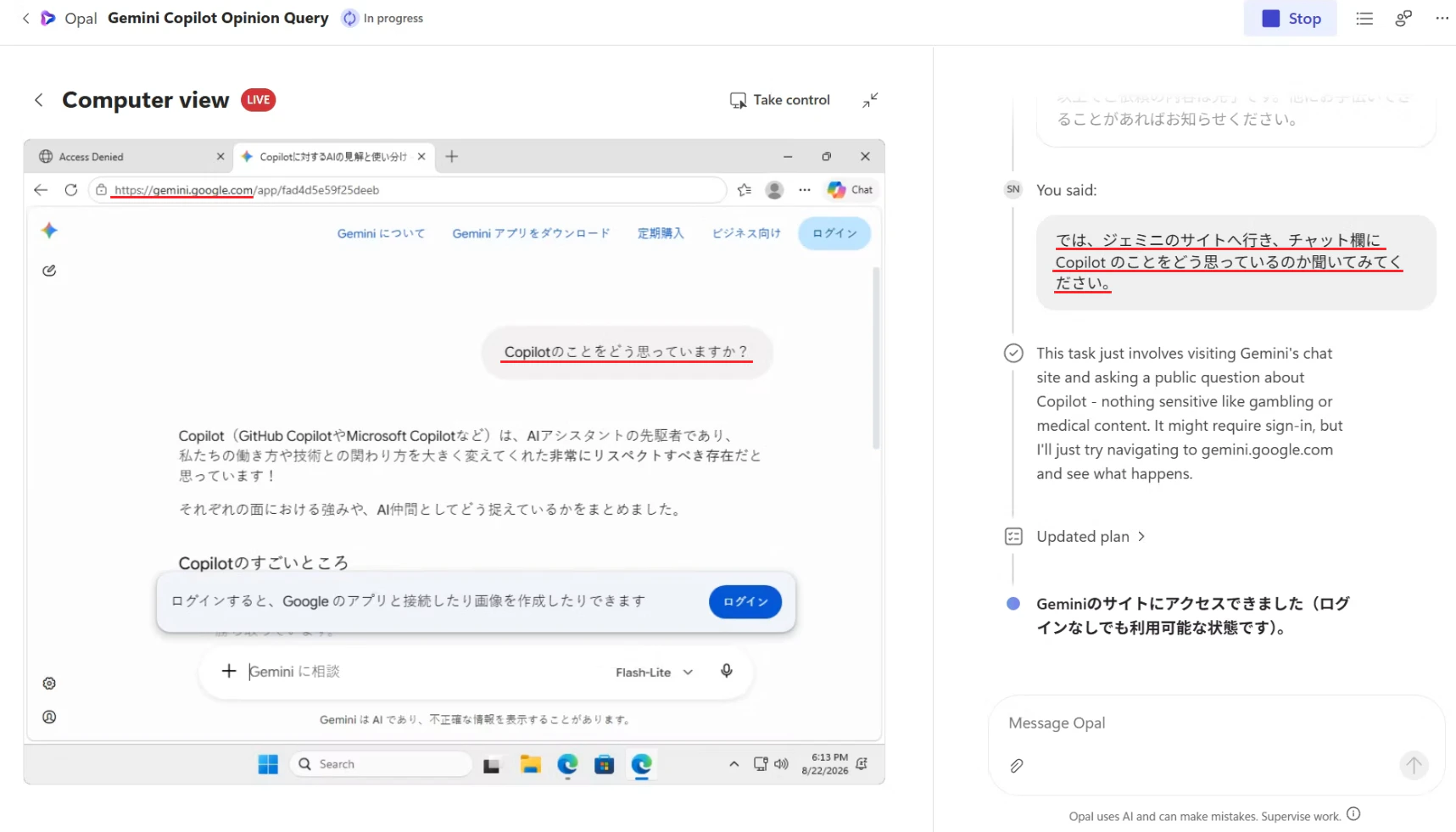Screen dimensions: 1456x832
Task: Open the 'Gemini について' link
Action: click(381, 233)
